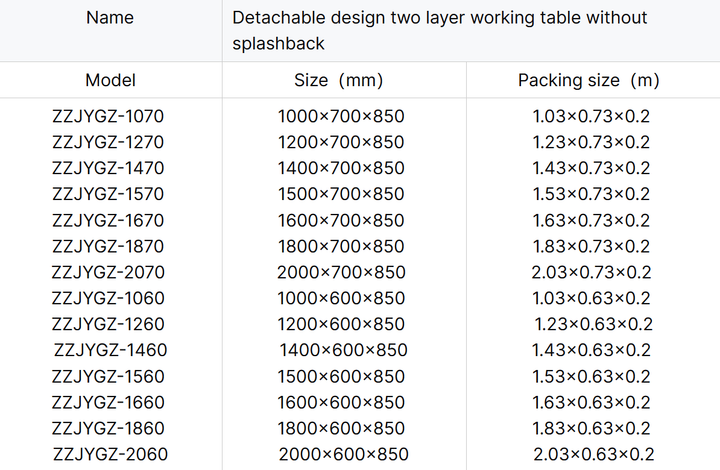The width and height of the screenshot is (720, 470).
Task: Select the Model column header
Action: [x=111, y=80]
